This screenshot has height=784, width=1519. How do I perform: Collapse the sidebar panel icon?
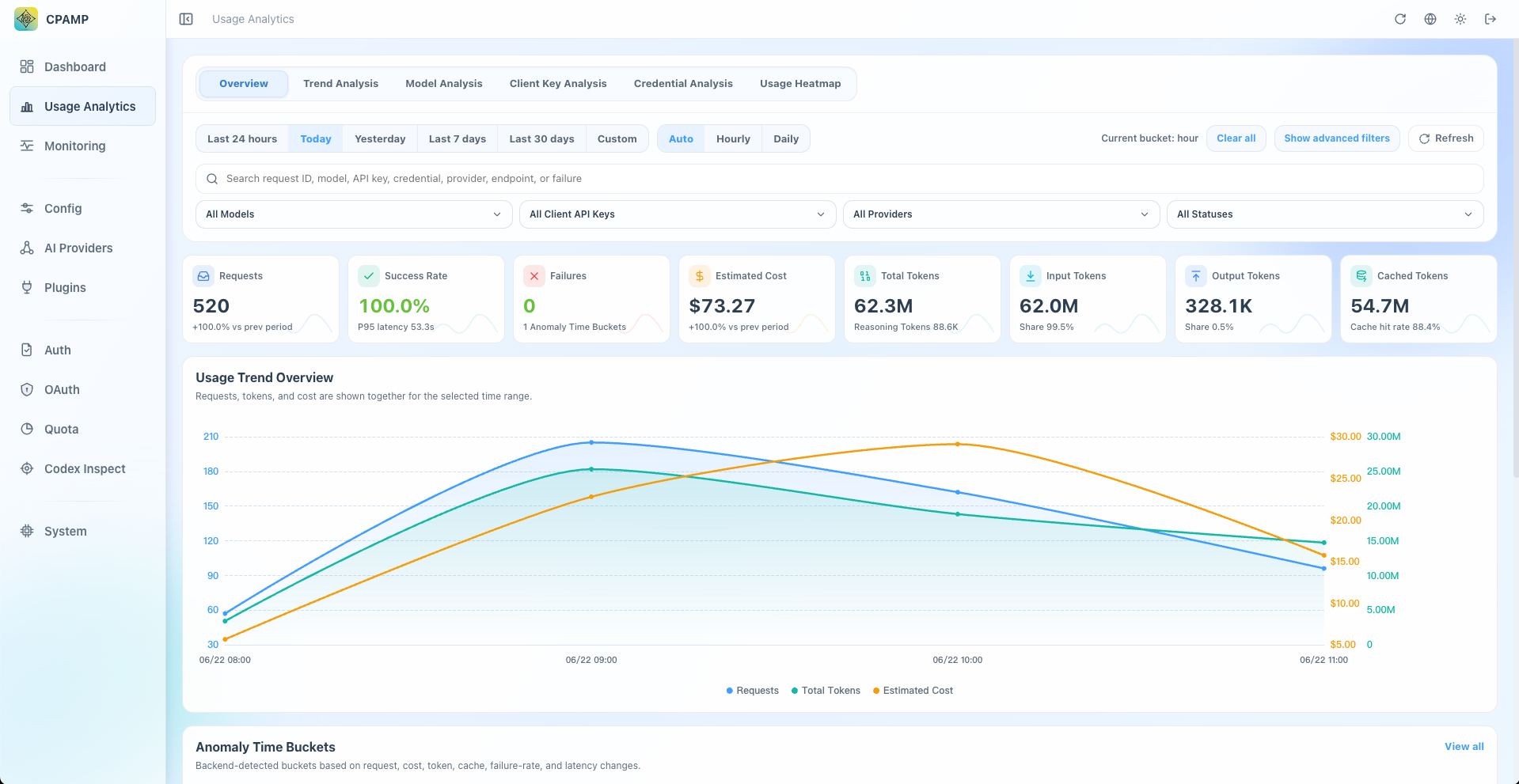pos(186,19)
